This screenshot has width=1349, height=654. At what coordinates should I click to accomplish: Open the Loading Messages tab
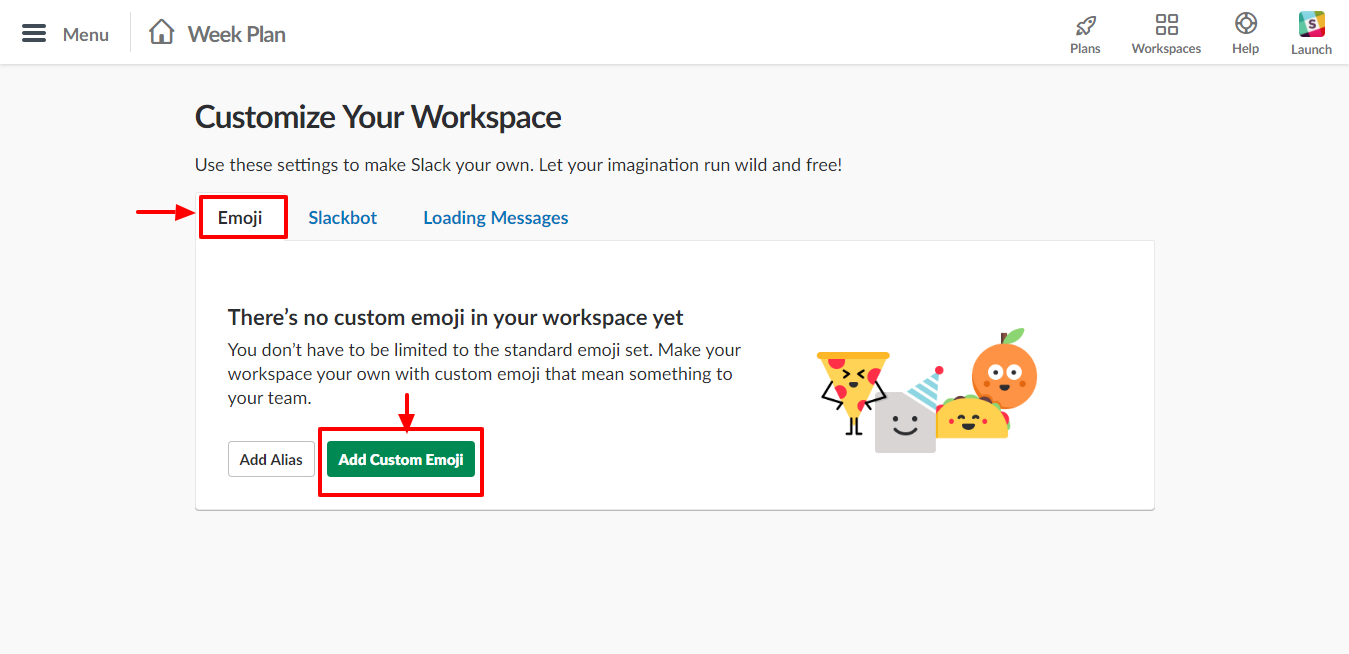click(495, 217)
